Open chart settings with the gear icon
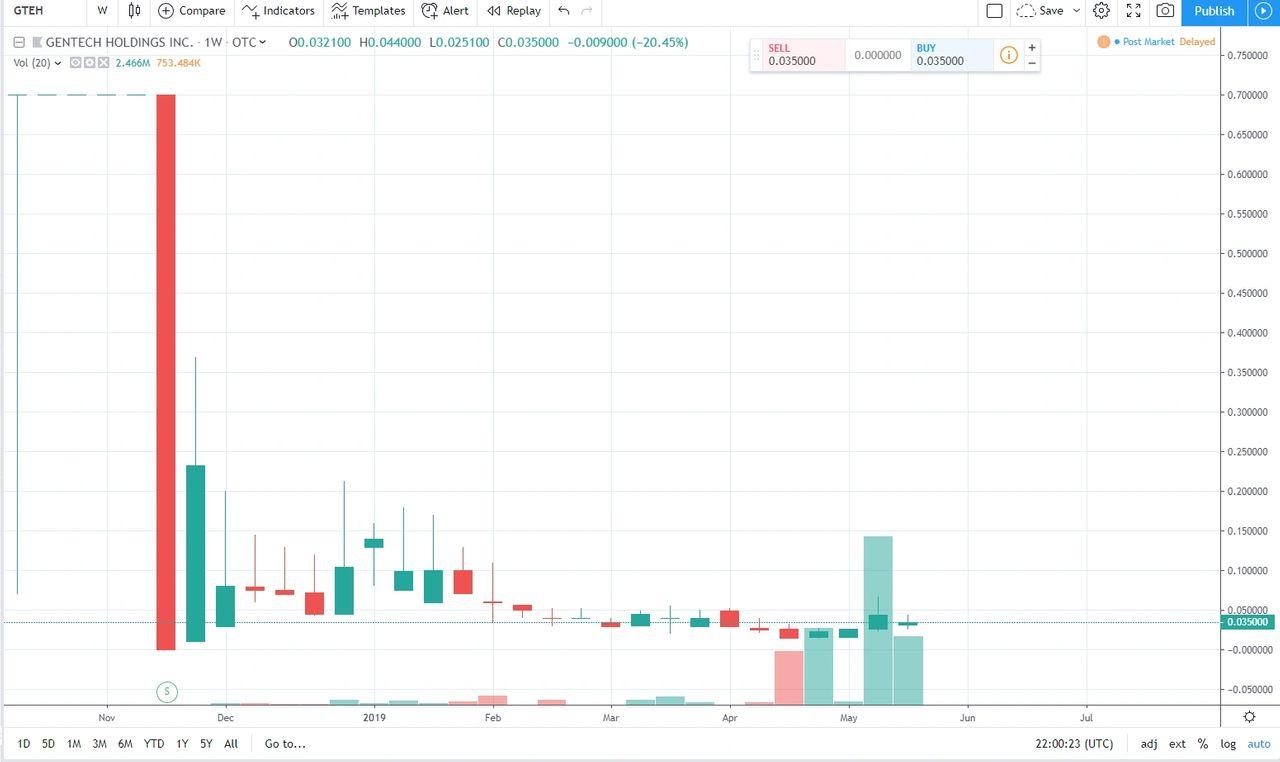The image size is (1280, 762). pos(1101,11)
